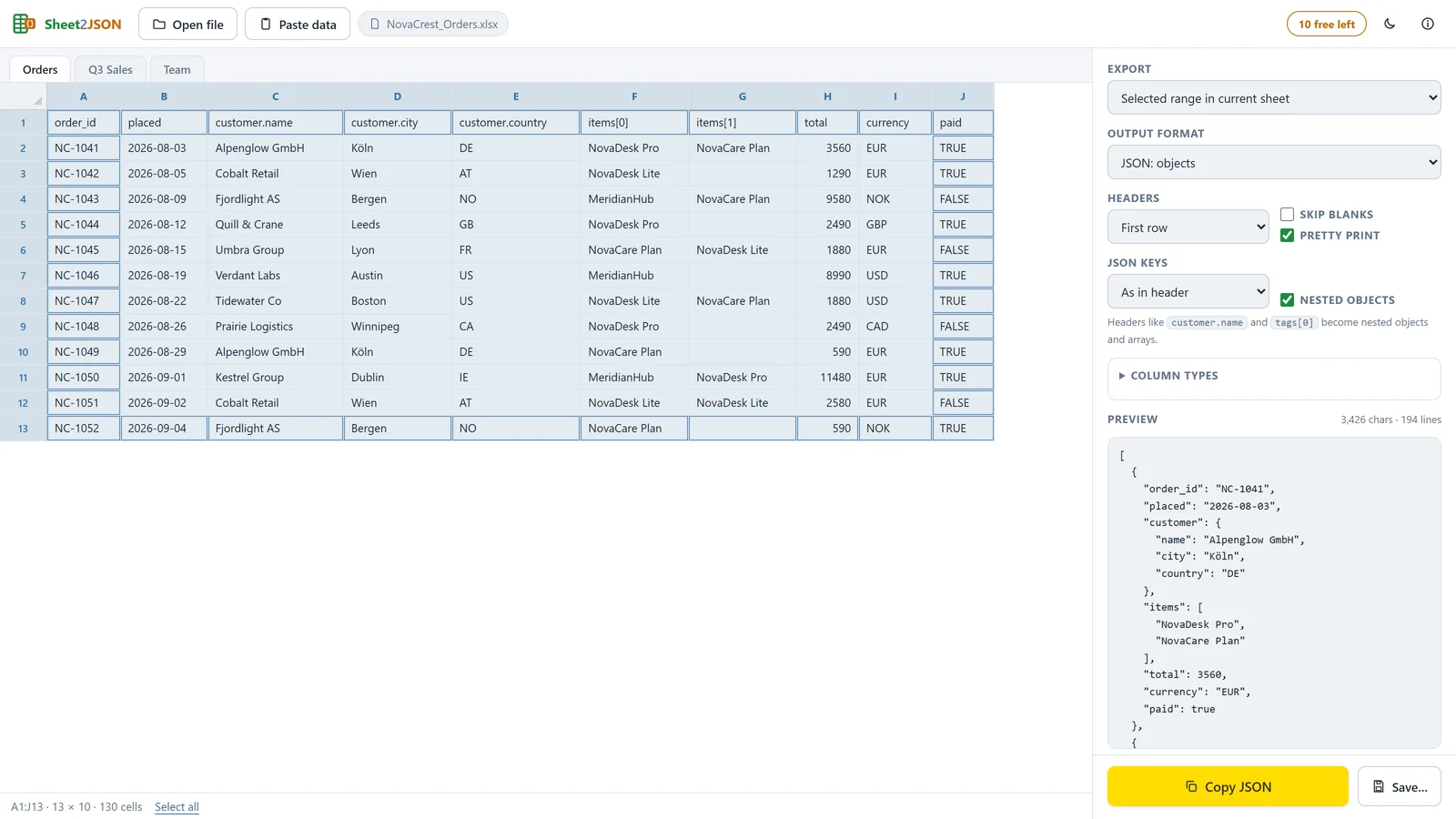Click the 'tags[0]' example code chip

click(x=1294, y=322)
